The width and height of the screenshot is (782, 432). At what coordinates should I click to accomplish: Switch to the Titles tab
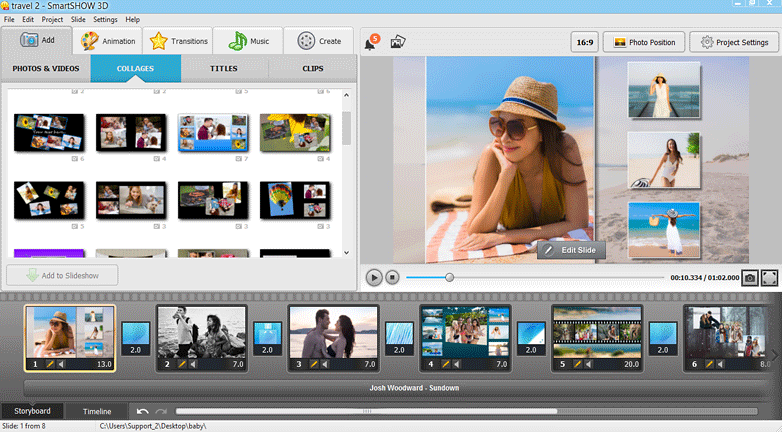[x=224, y=69]
